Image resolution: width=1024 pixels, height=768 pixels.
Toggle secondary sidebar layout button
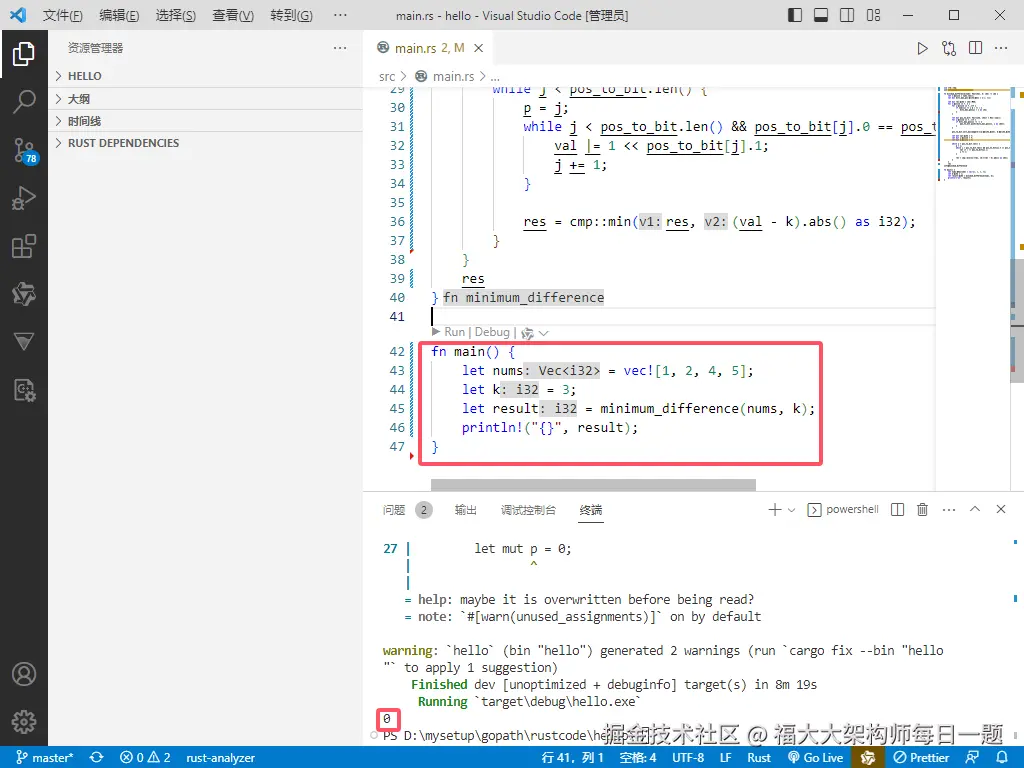click(847, 15)
